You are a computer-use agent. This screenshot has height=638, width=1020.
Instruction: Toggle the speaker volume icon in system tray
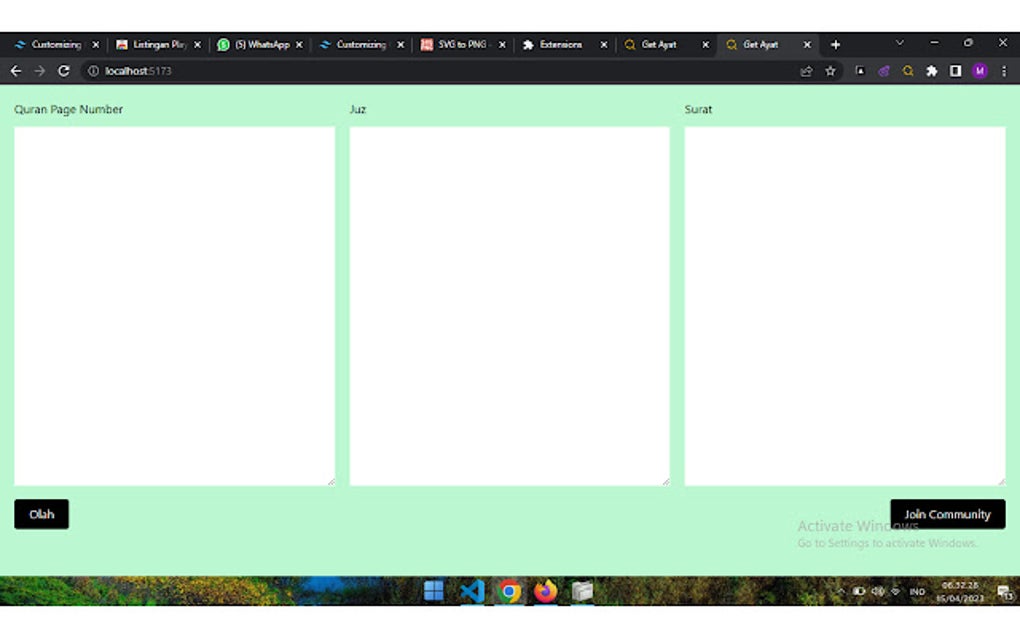[878, 591]
